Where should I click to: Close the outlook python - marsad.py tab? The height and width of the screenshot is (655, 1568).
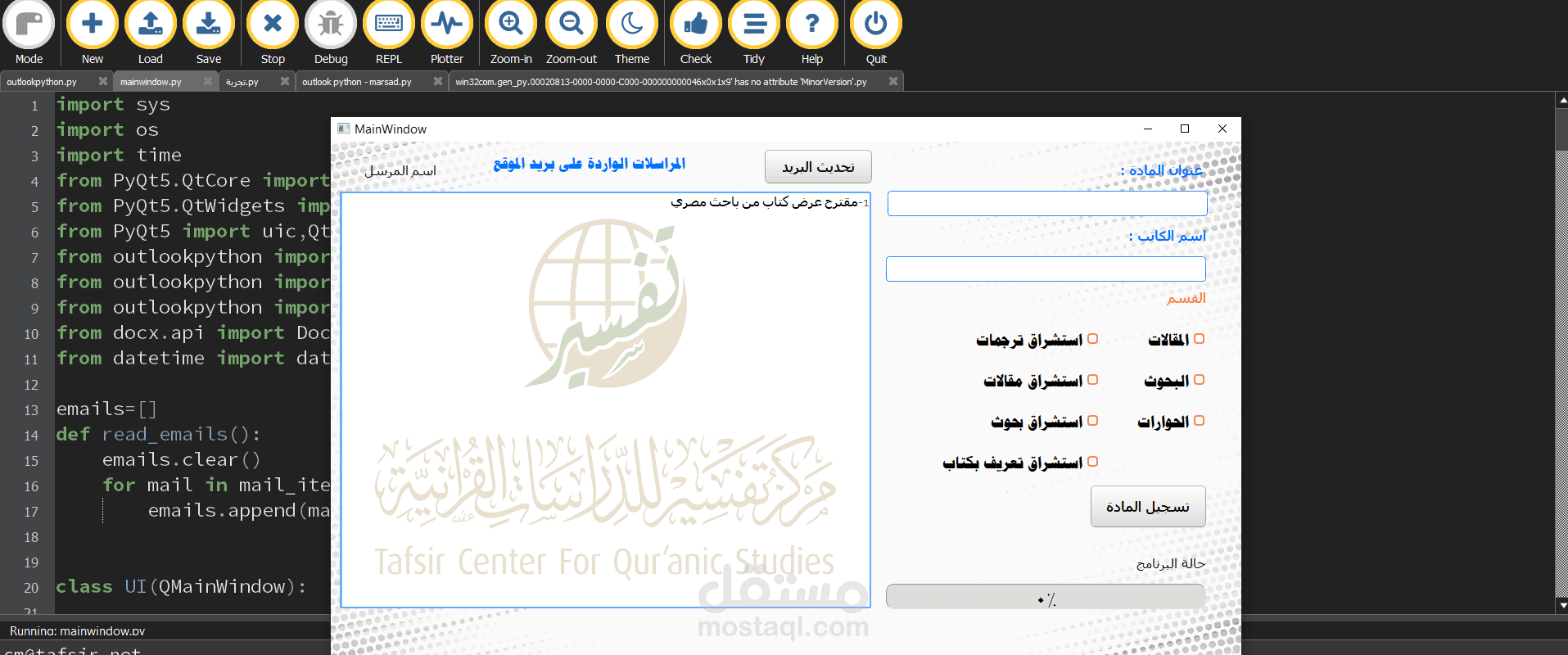(x=438, y=81)
